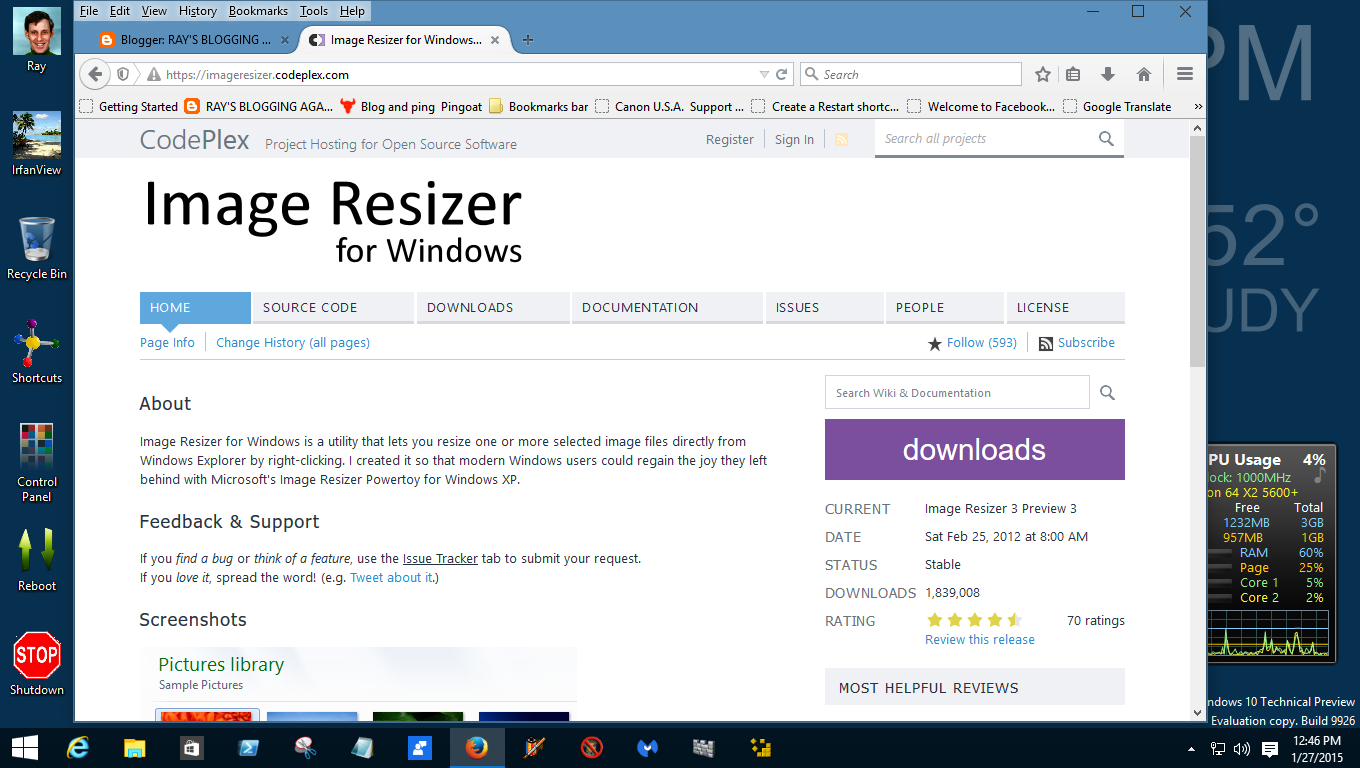Show your bookmarks list icon
This screenshot has width=1360, height=768.
(x=1073, y=74)
